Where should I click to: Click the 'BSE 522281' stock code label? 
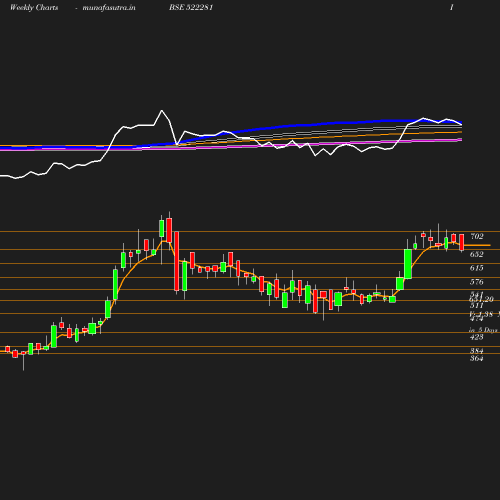[x=191, y=7]
